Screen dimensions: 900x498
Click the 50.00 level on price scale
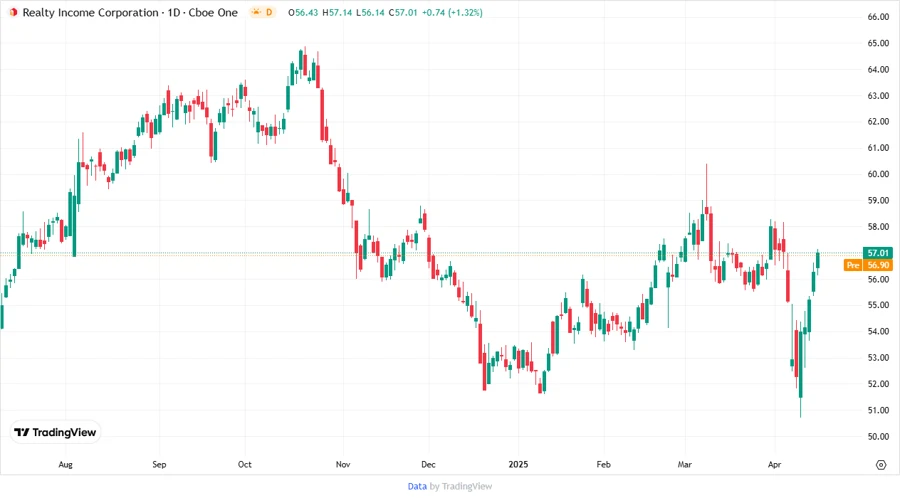click(x=878, y=437)
